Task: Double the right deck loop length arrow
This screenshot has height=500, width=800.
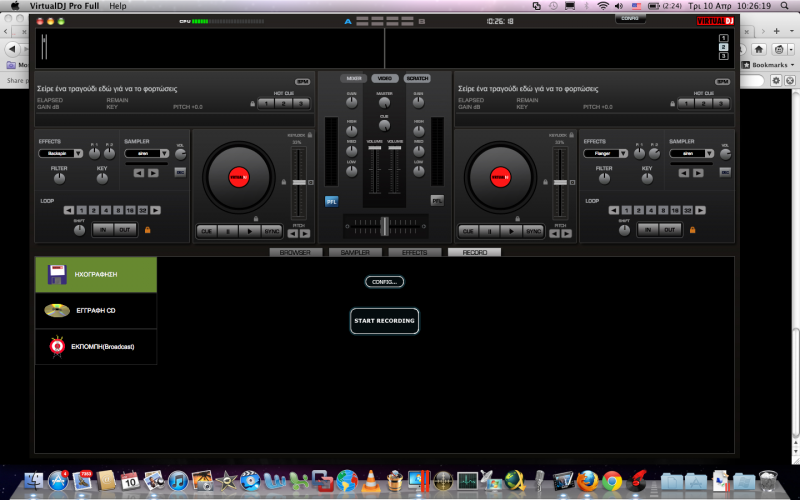Action: point(701,210)
